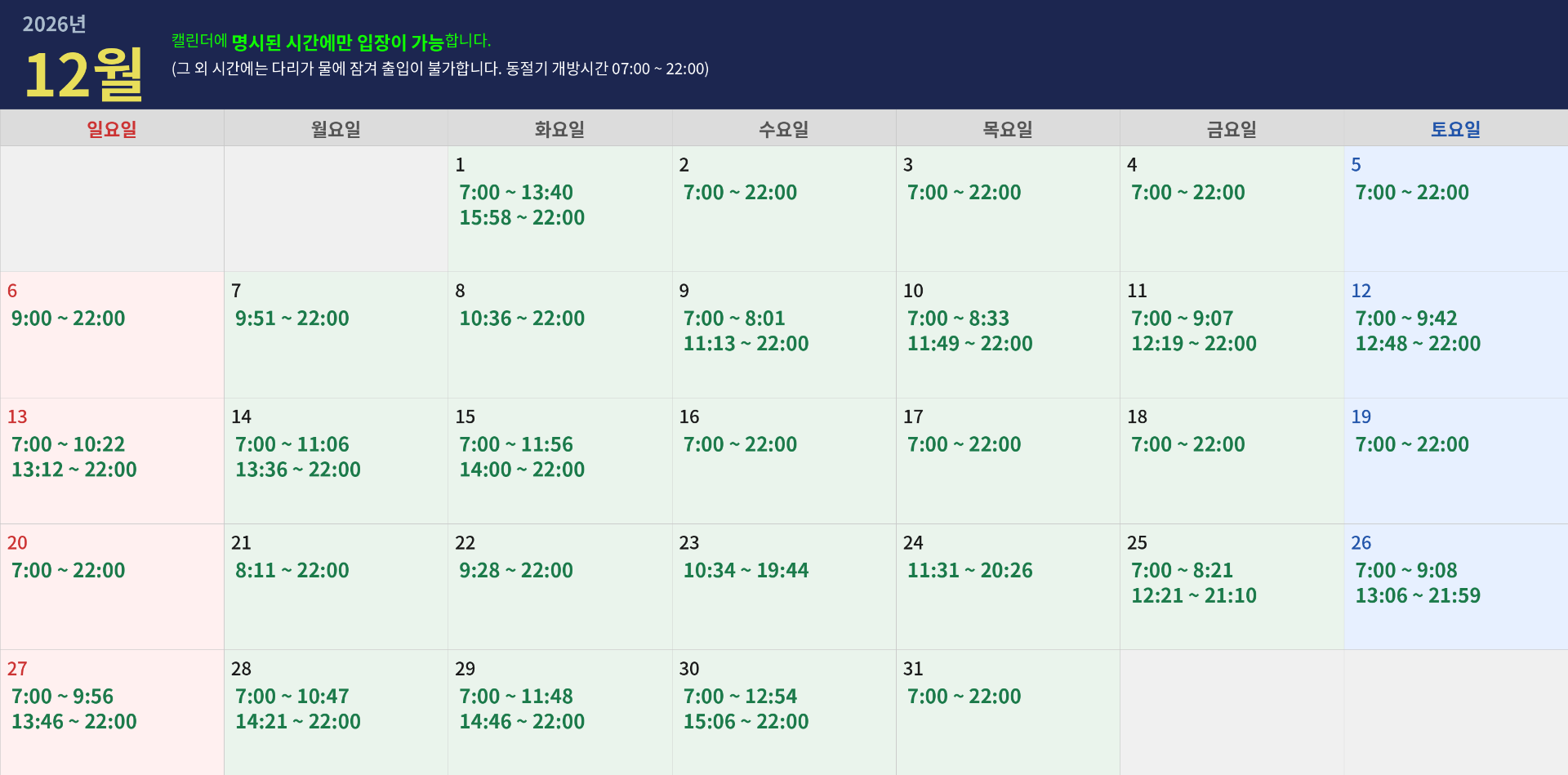Click the 8:11 ~ 22:00 time on the 21st

pos(292,571)
